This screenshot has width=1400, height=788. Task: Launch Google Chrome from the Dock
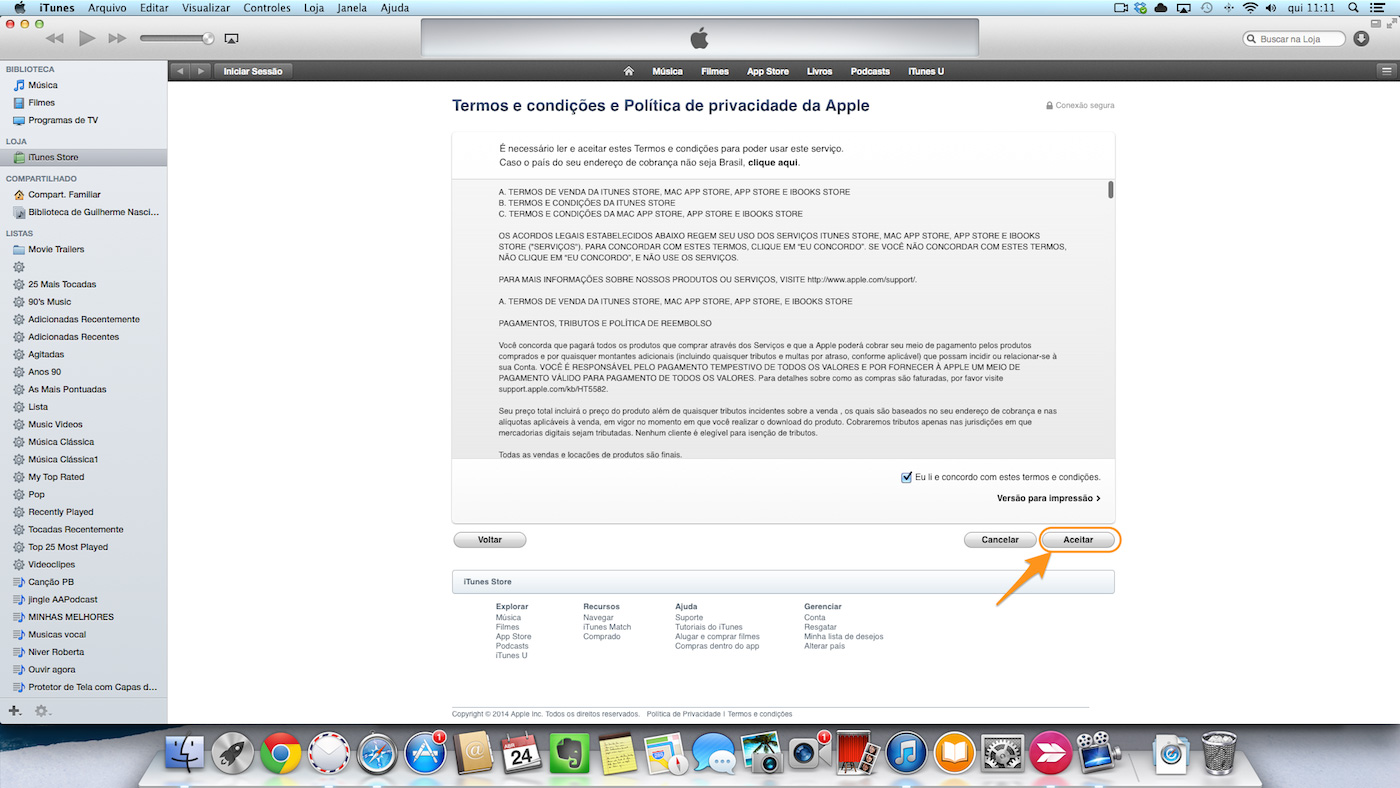coord(281,753)
